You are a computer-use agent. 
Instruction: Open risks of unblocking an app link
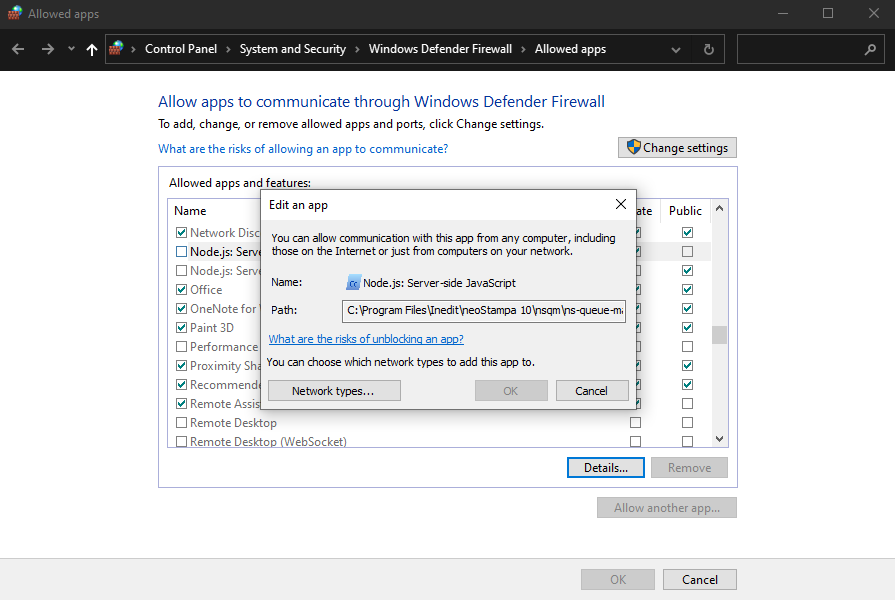[x=366, y=339]
